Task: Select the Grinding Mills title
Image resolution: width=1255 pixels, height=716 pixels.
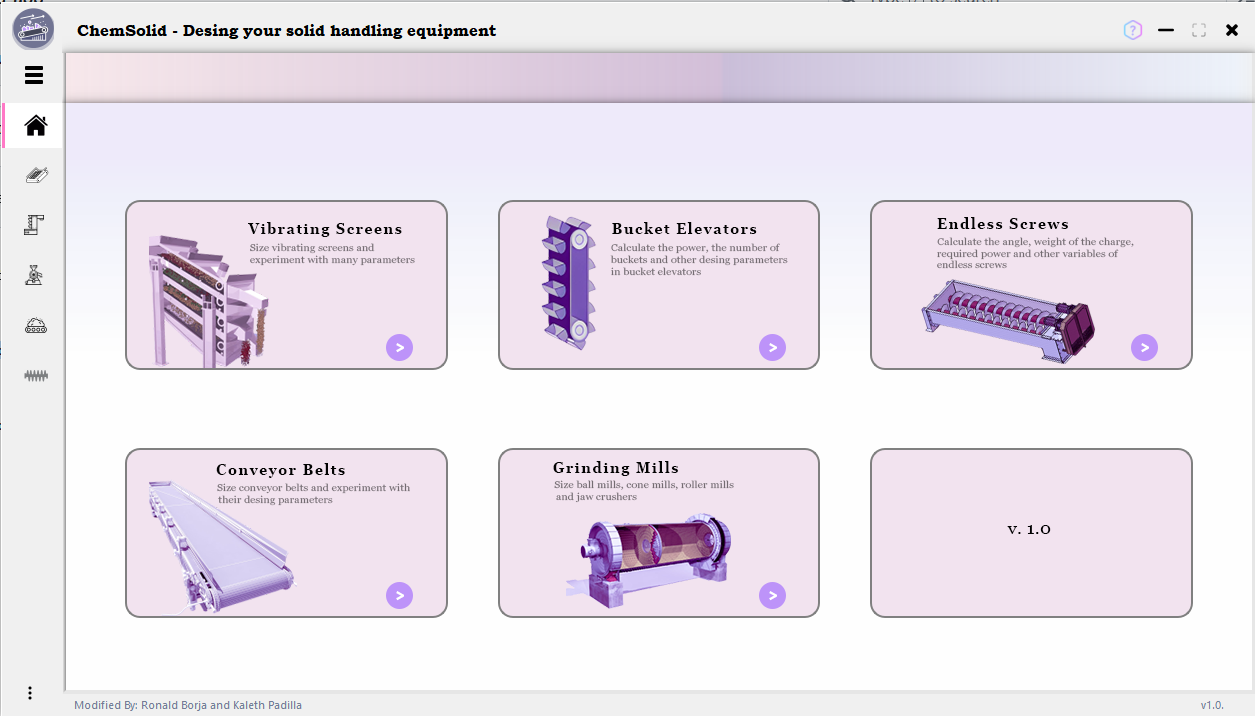Action: coord(616,468)
